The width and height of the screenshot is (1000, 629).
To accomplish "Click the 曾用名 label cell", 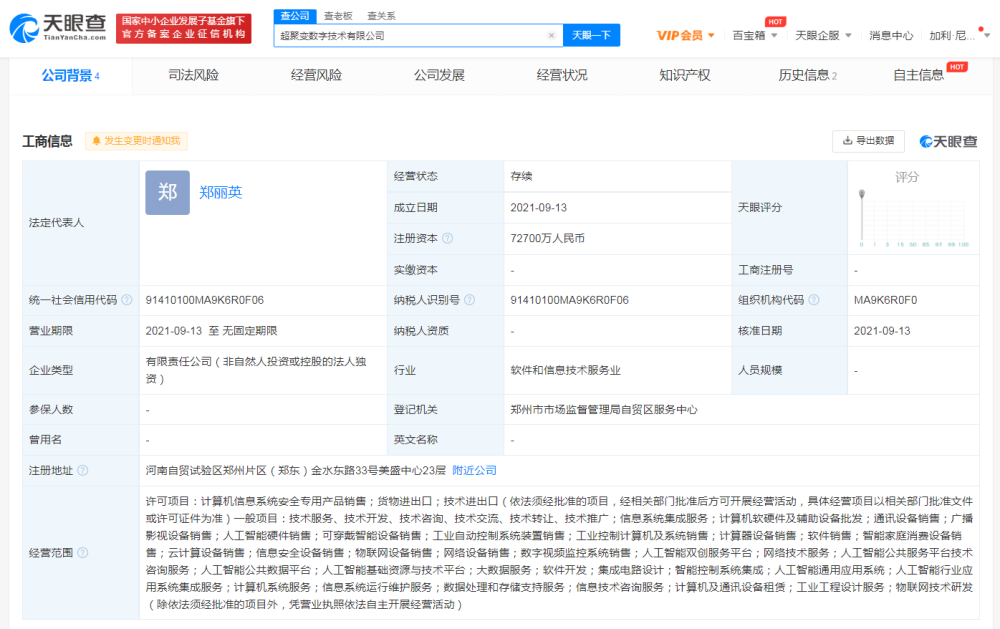I will (x=81, y=440).
